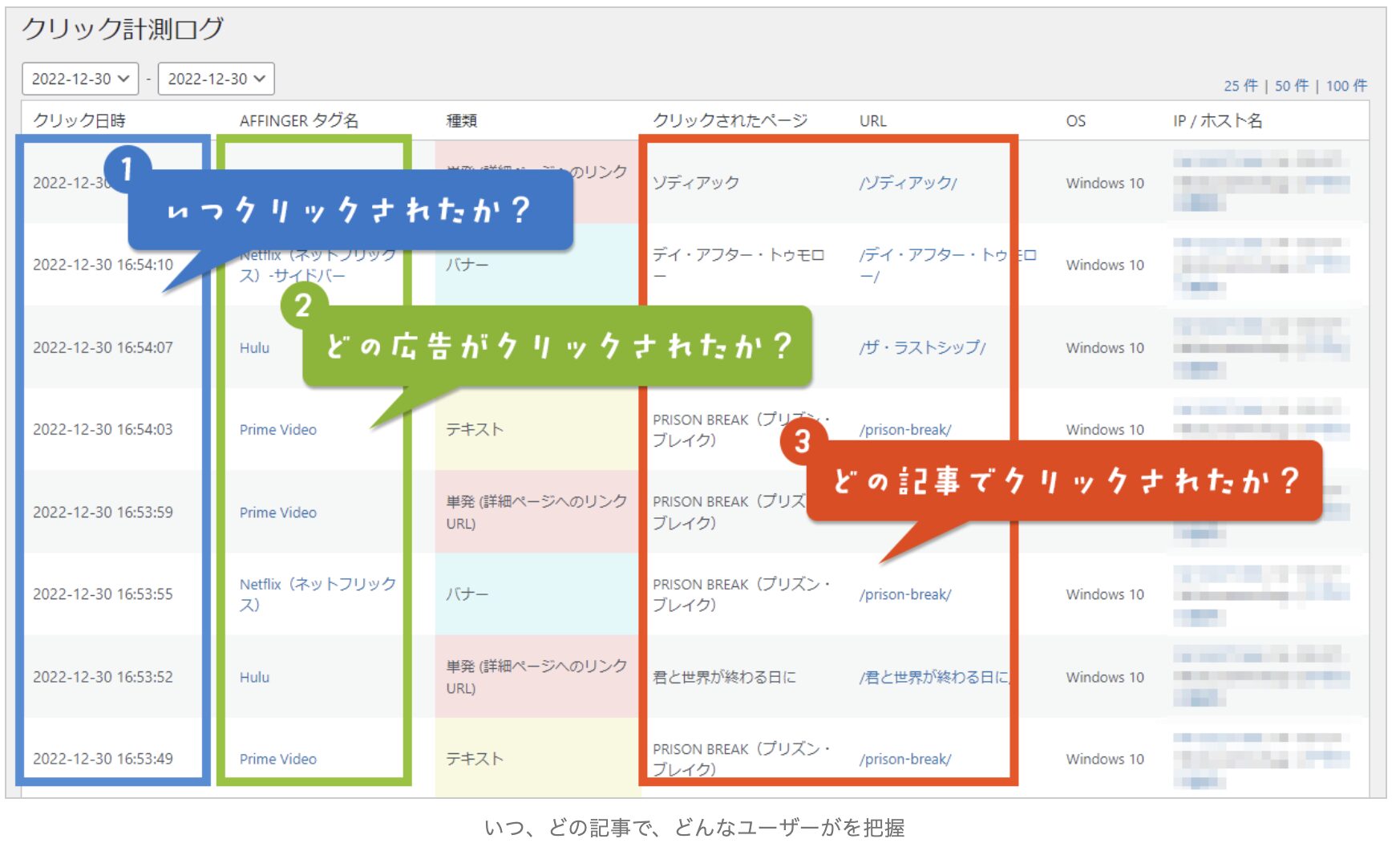
Task: Open the /ザ・ラストシップ/ URL link
Action: (923, 347)
